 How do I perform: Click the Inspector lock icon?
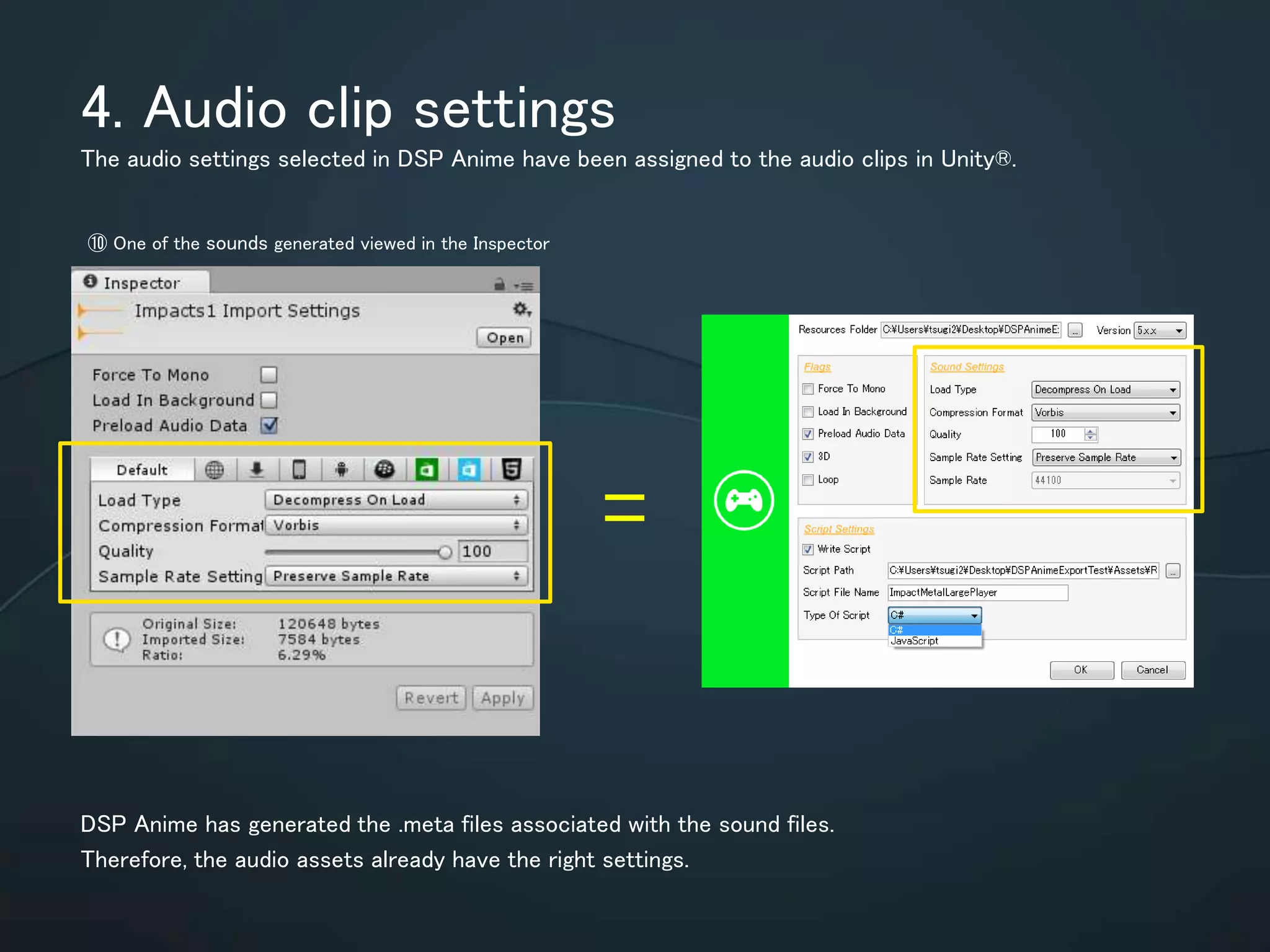499,284
